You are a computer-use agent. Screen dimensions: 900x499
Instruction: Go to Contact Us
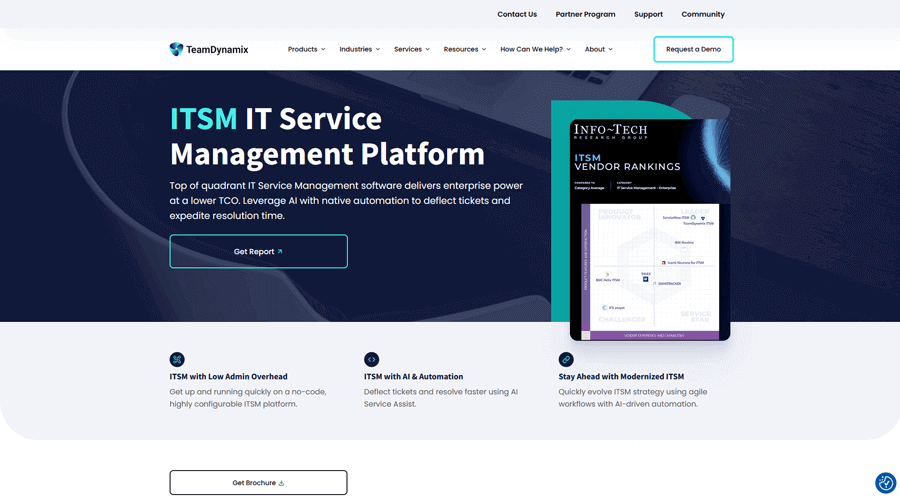517,14
